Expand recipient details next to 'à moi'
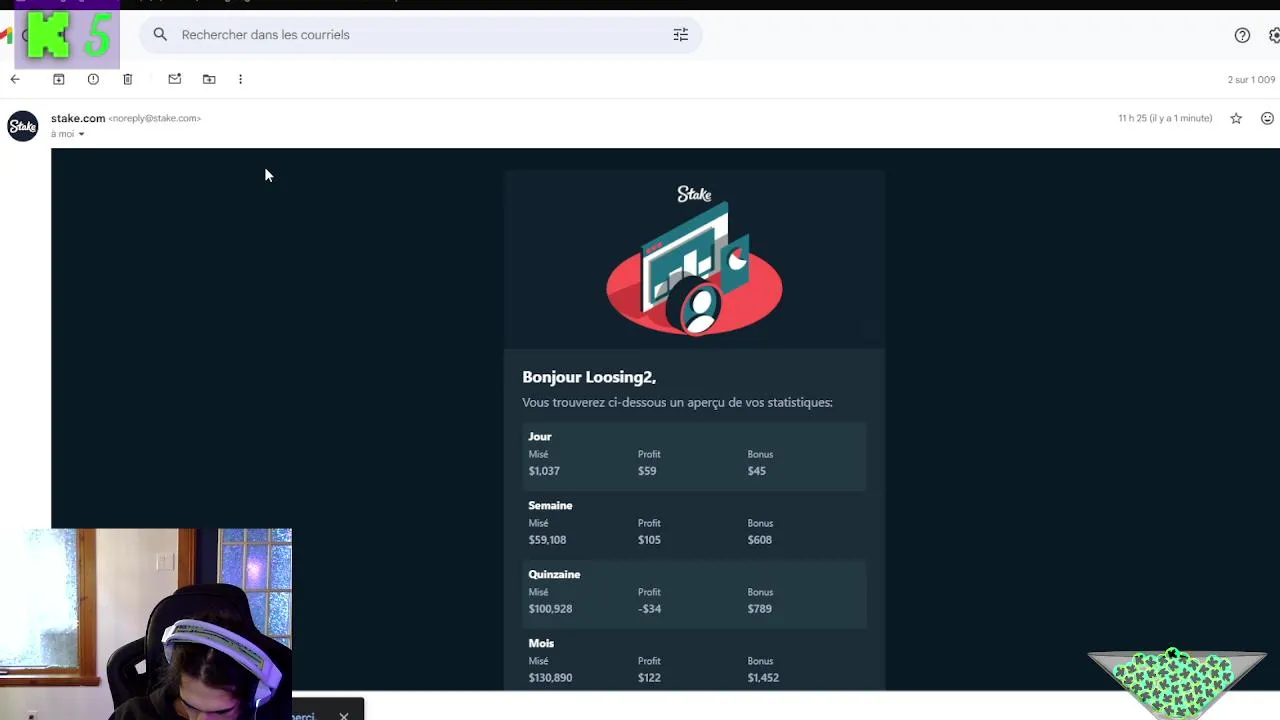The width and height of the screenshot is (1280, 720). point(81,134)
